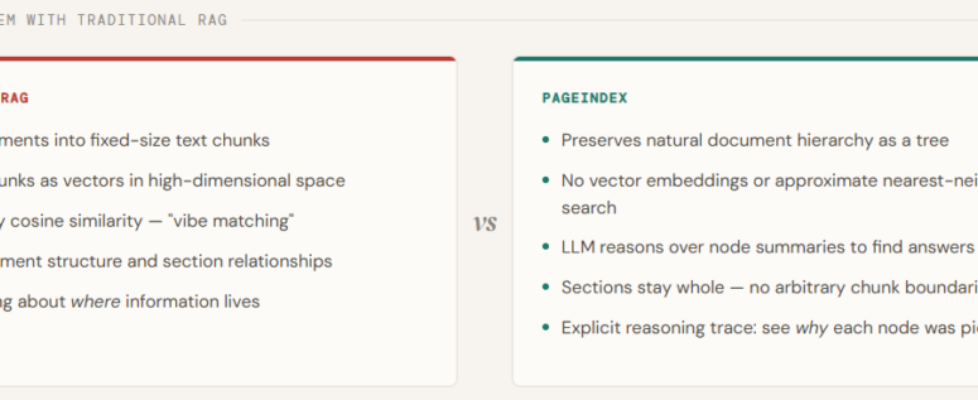Viewport: 978px width, 400px height.
Task: Click the "Sections stay whole" bullet text
Action: [640, 287]
